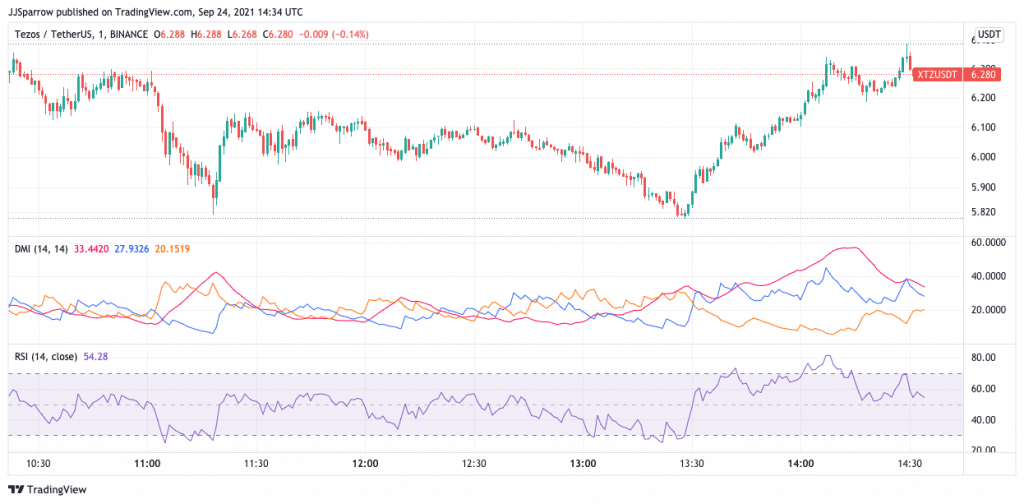Click the 20.00 RSI axis label
1024x504 pixels.
pos(984,450)
